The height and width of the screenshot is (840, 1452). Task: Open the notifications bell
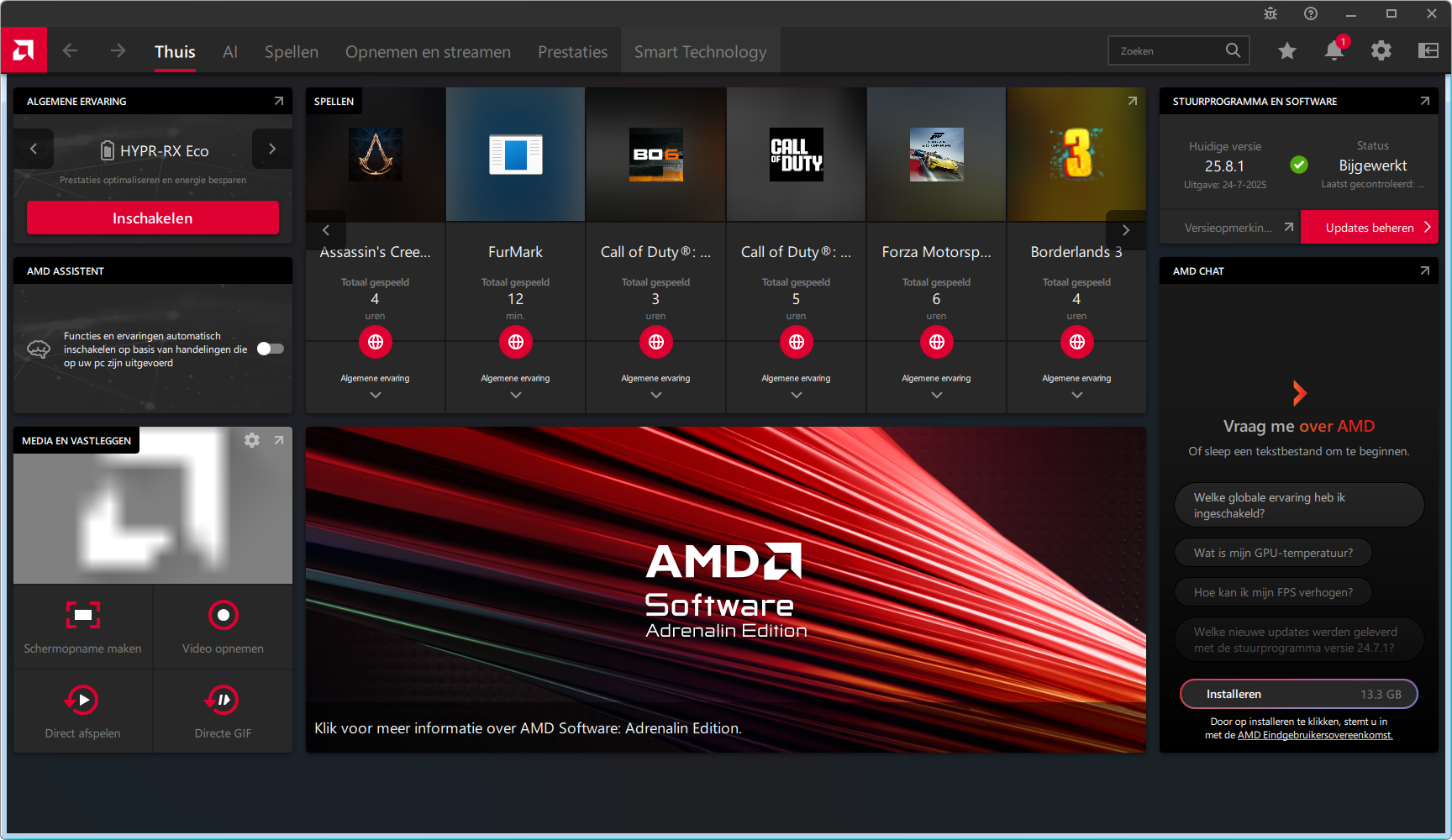1334,50
